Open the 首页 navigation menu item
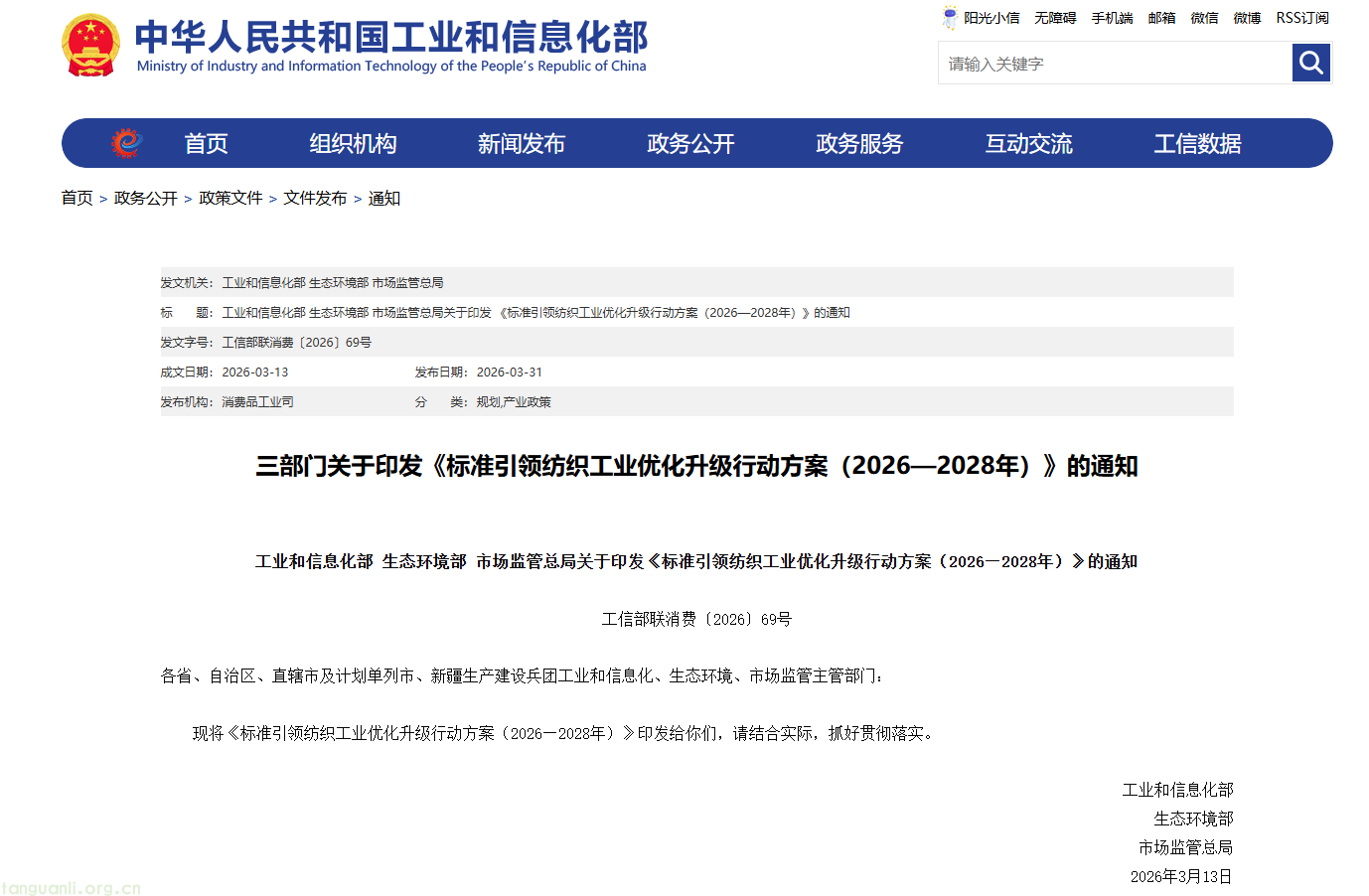 coord(206,144)
